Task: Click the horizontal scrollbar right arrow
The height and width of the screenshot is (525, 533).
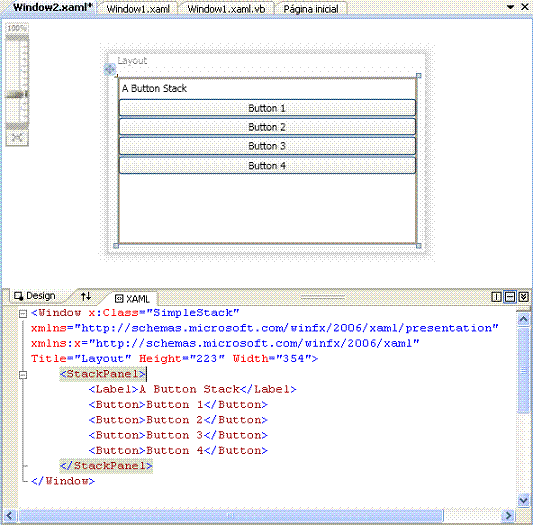Action: point(508,515)
